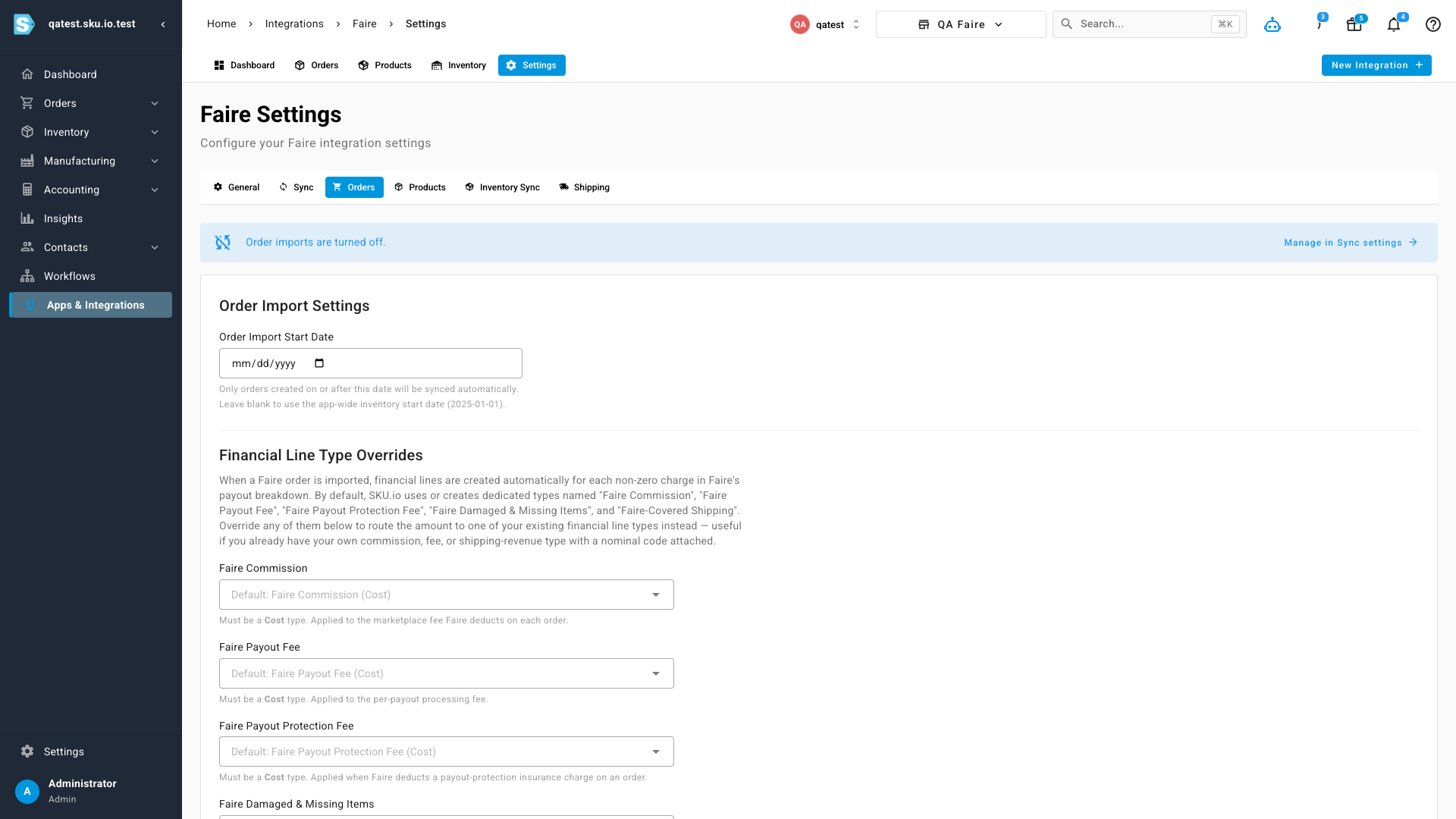This screenshot has width=1456, height=819.
Task: Click the Dashboard home icon in sidebar
Action: click(x=27, y=74)
